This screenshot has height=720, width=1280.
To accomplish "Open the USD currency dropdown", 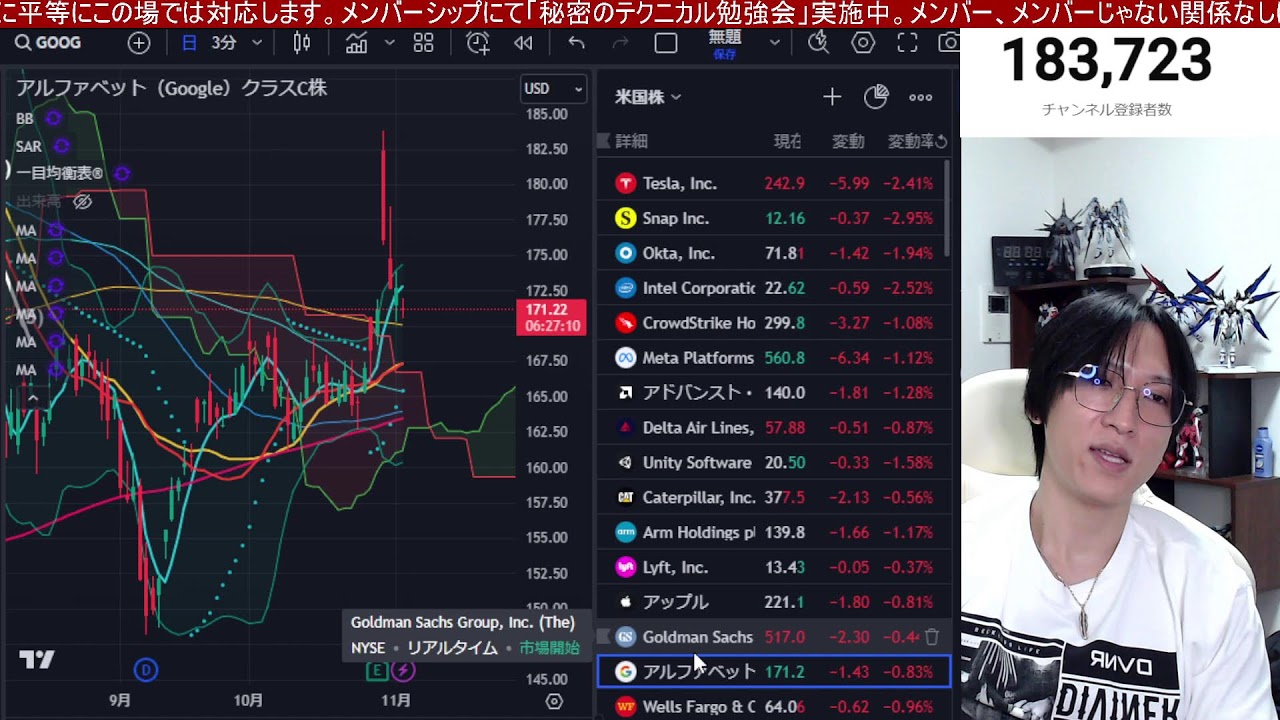I will pos(553,89).
